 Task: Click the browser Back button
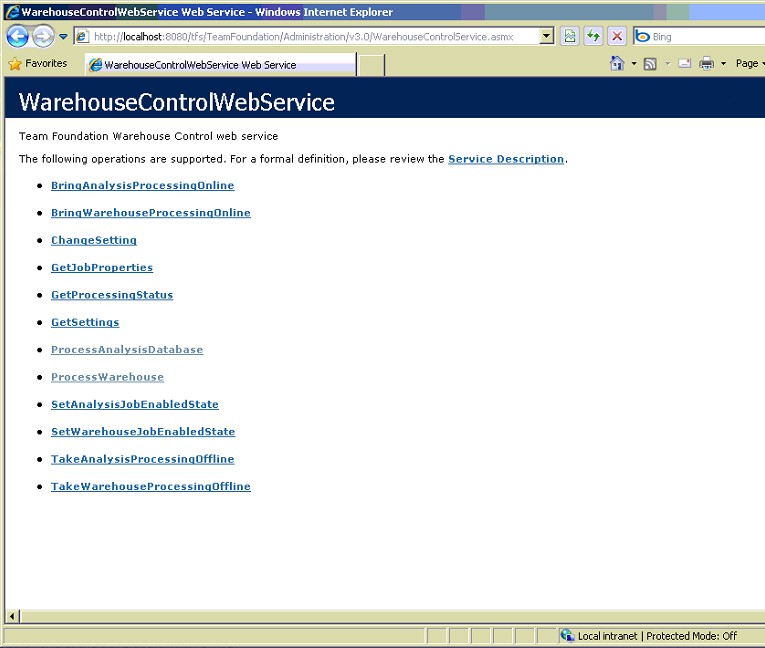click(17, 36)
